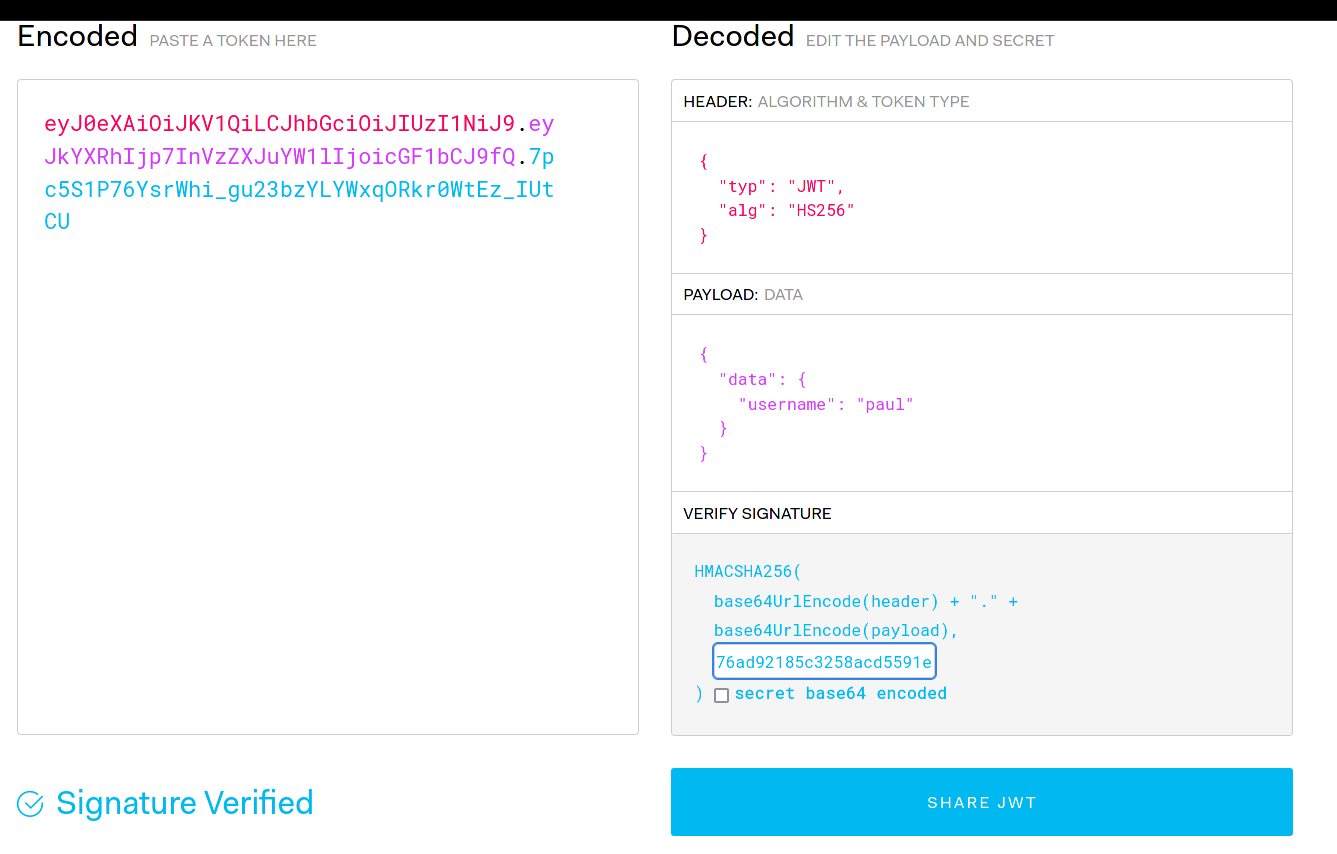
Task: Click the Decoded heading
Action: 732,37
